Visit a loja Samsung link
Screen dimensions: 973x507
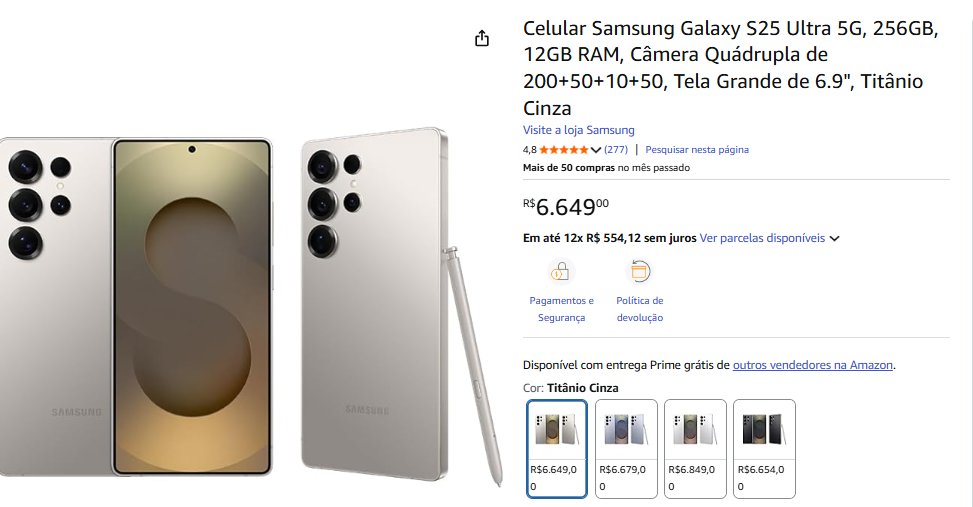click(x=578, y=130)
